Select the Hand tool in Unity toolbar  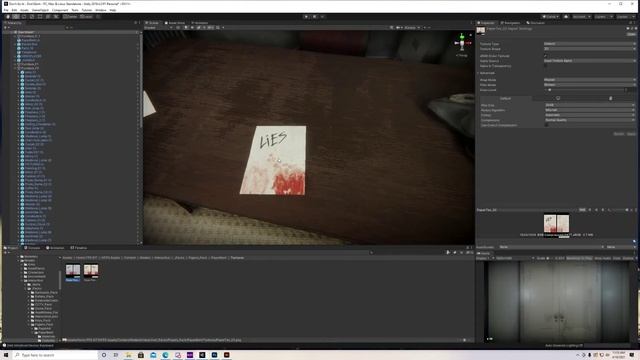pos(8,17)
